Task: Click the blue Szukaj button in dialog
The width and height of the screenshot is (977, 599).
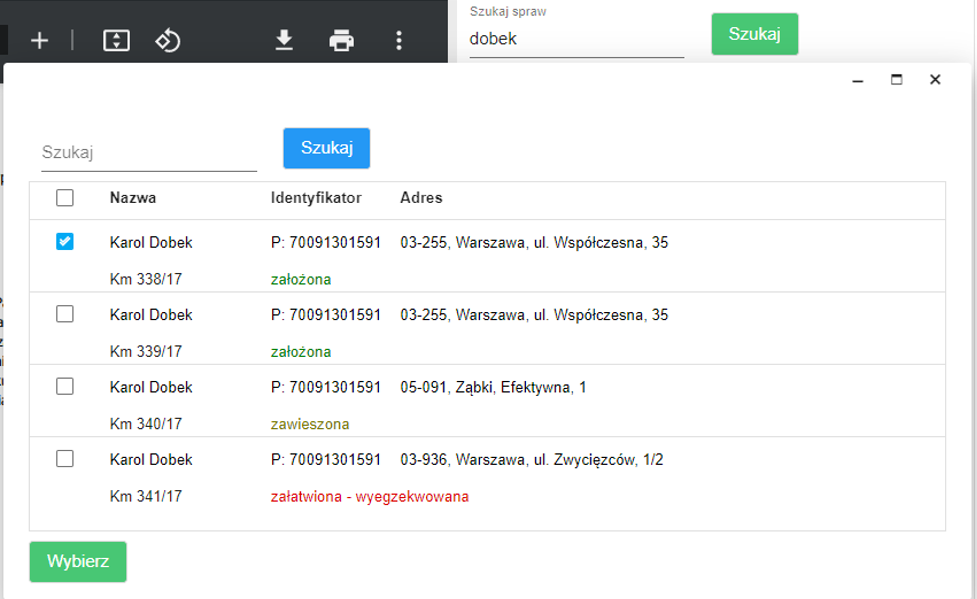Action: (x=326, y=148)
